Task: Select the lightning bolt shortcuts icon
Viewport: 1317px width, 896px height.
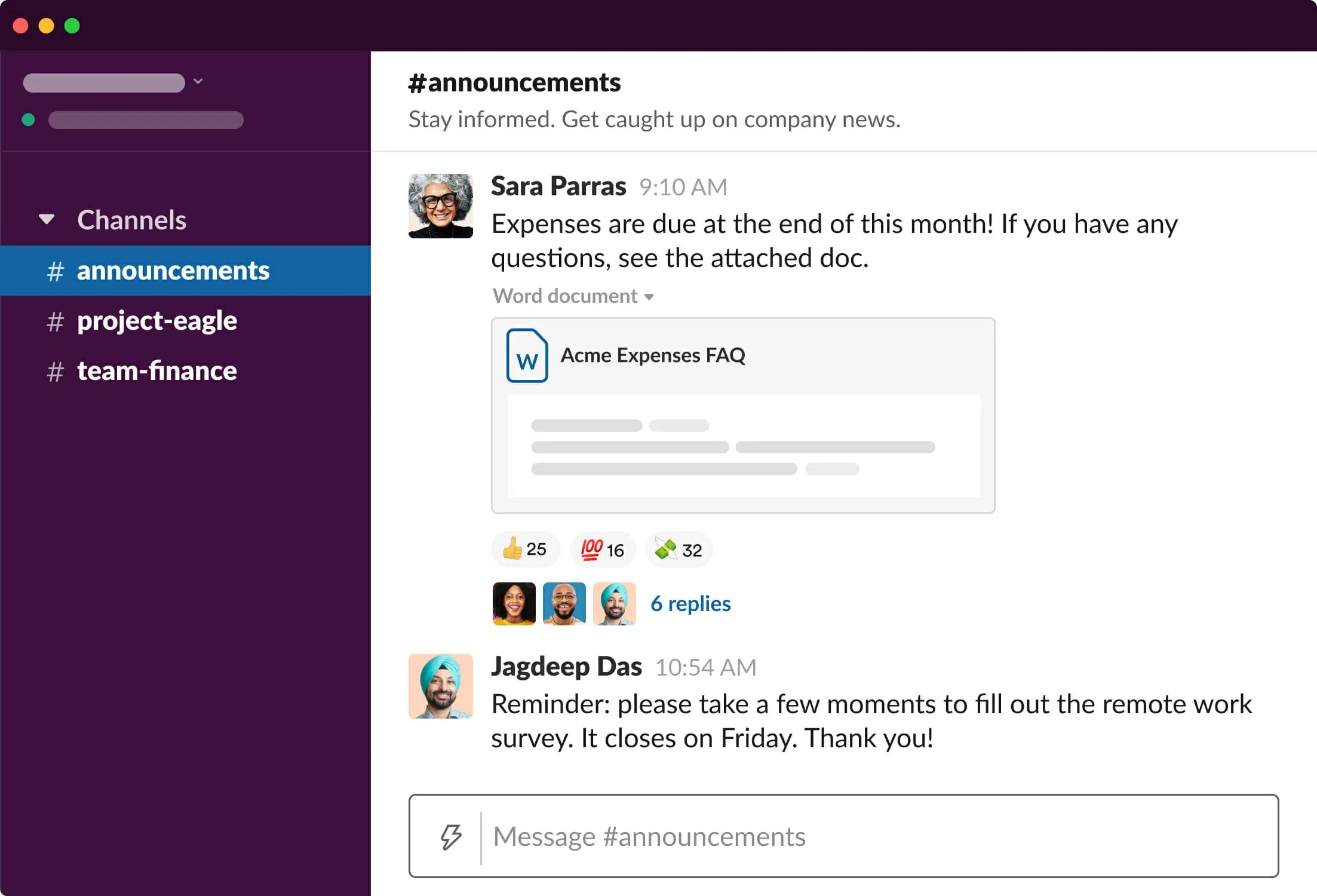Action: [x=451, y=836]
